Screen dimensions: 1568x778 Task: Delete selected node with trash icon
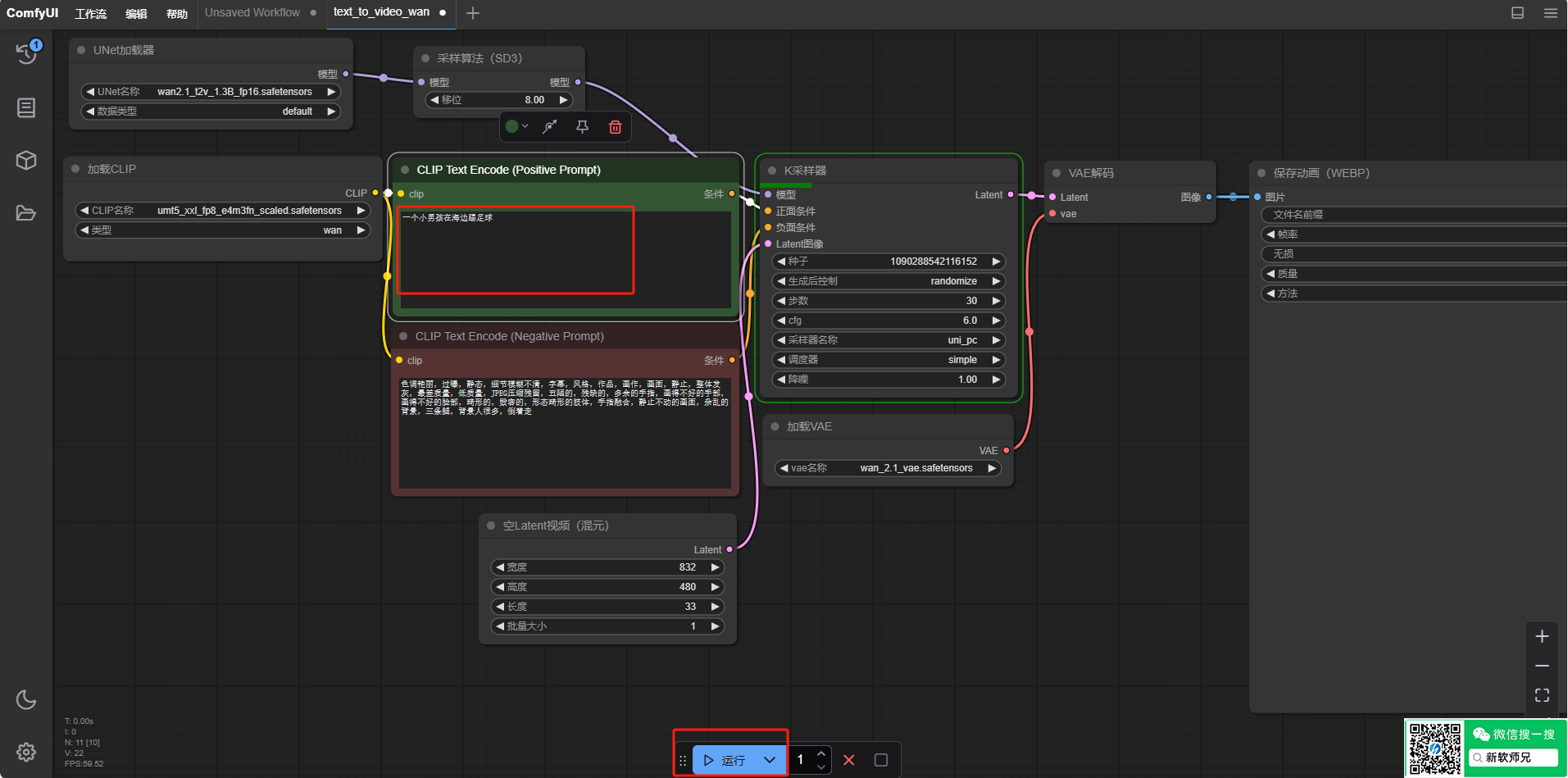click(615, 127)
